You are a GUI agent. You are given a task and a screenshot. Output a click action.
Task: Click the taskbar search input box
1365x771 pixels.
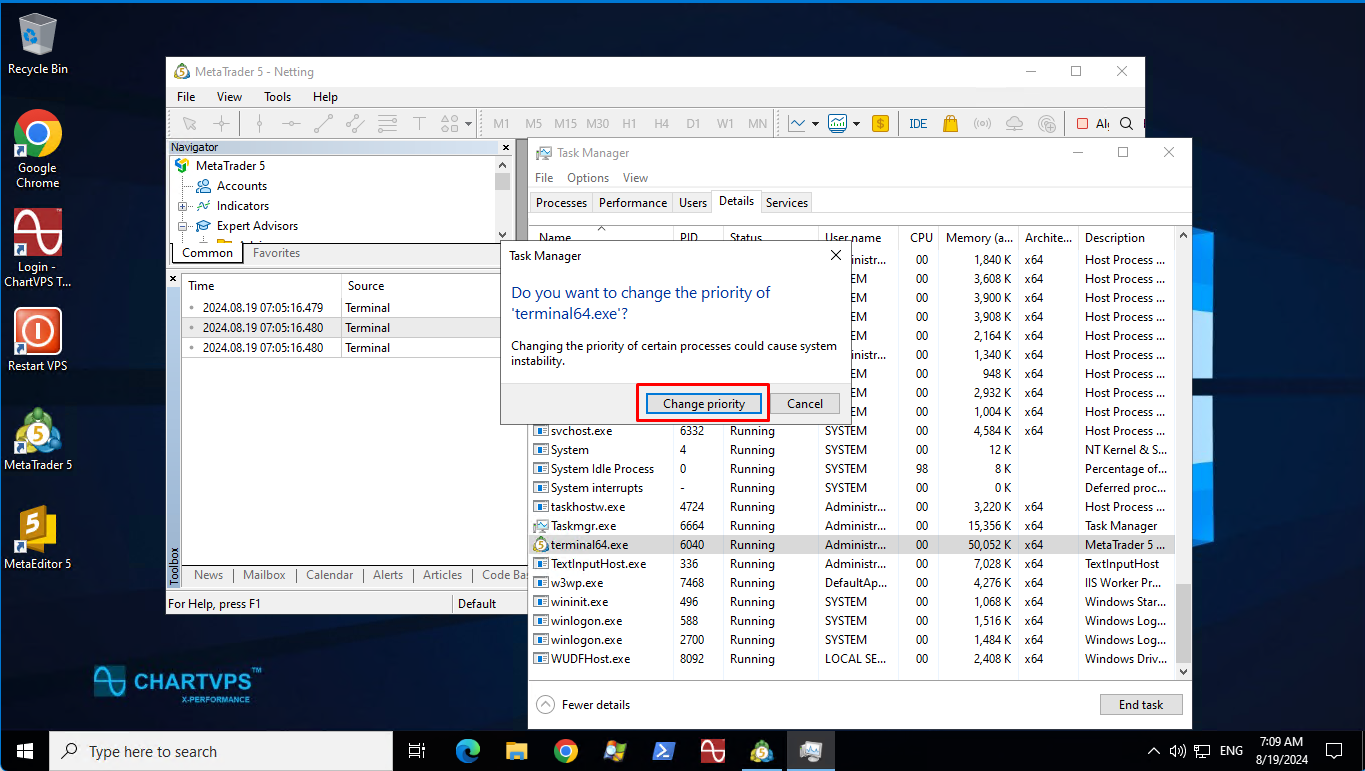[220, 751]
